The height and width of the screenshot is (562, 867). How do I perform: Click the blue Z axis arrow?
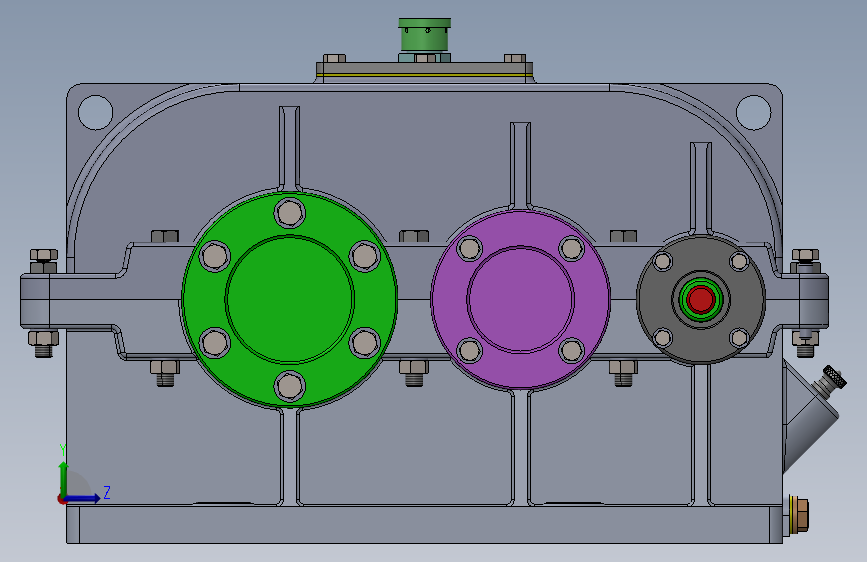pyautogui.click(x=83, y=498)
